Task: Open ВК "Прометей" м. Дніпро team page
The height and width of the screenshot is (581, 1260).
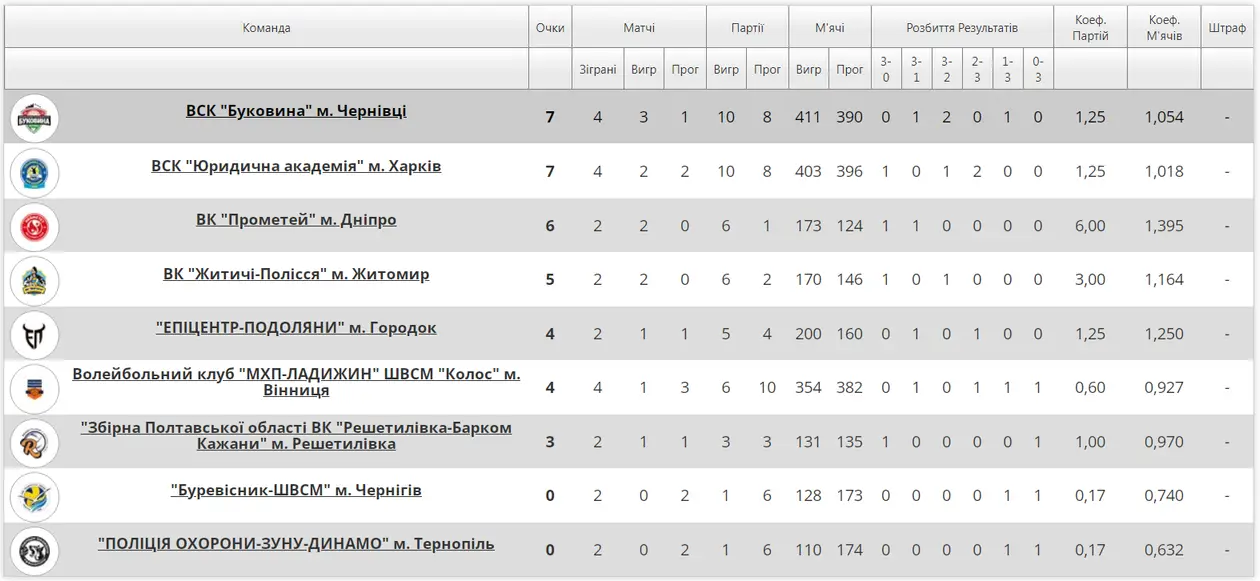Action: [296, 220]
